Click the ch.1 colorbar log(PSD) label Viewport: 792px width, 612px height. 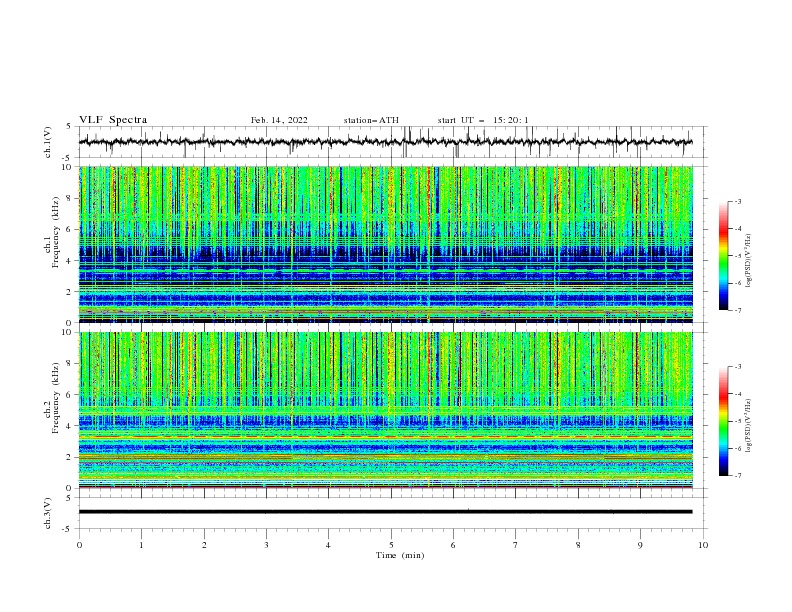point(749,261)
